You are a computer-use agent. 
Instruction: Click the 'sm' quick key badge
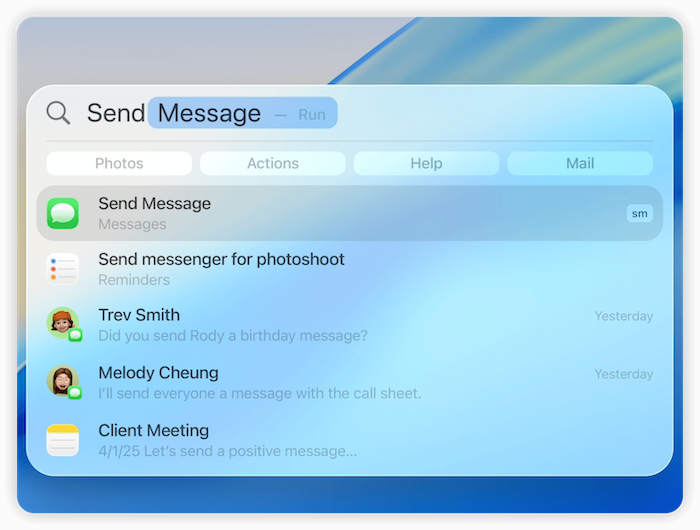click(x=638, y=213)
